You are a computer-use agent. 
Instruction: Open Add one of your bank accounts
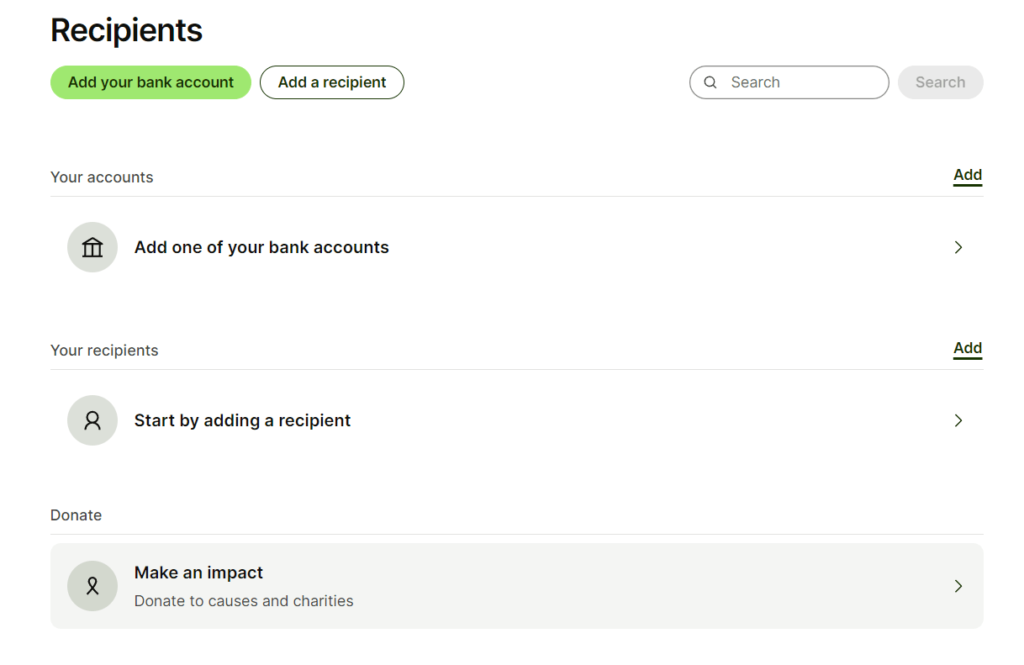(x=262, y=247)
